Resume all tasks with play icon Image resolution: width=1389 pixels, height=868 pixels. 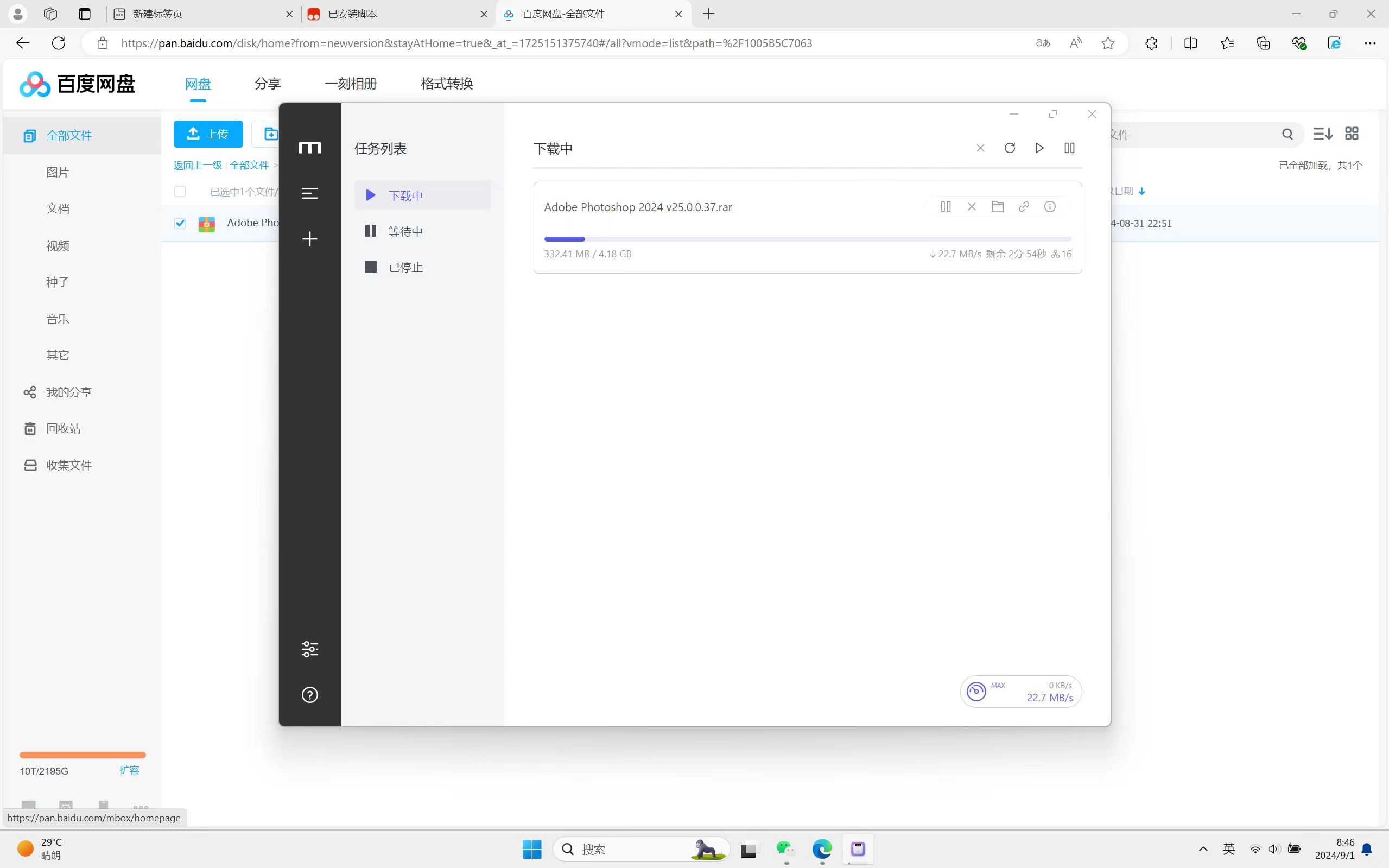(x=1039, y=148)
